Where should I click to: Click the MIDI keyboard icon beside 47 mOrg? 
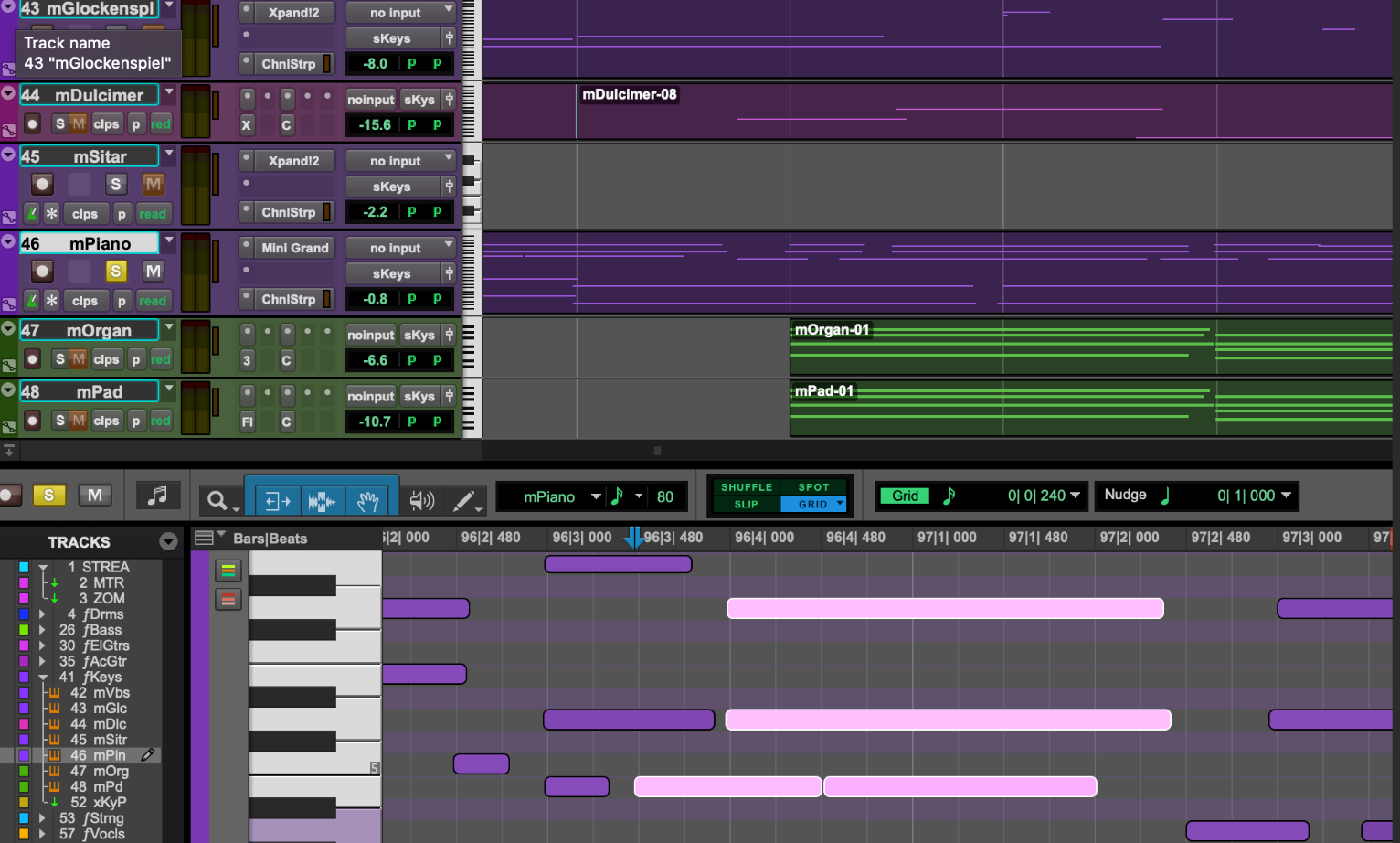(54, 772)
